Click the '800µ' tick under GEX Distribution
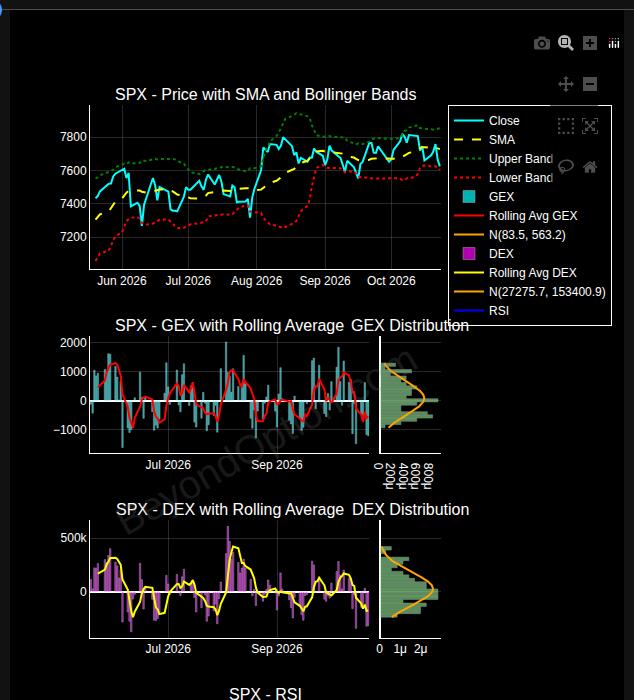634x700 pixels. pos(428,476)
